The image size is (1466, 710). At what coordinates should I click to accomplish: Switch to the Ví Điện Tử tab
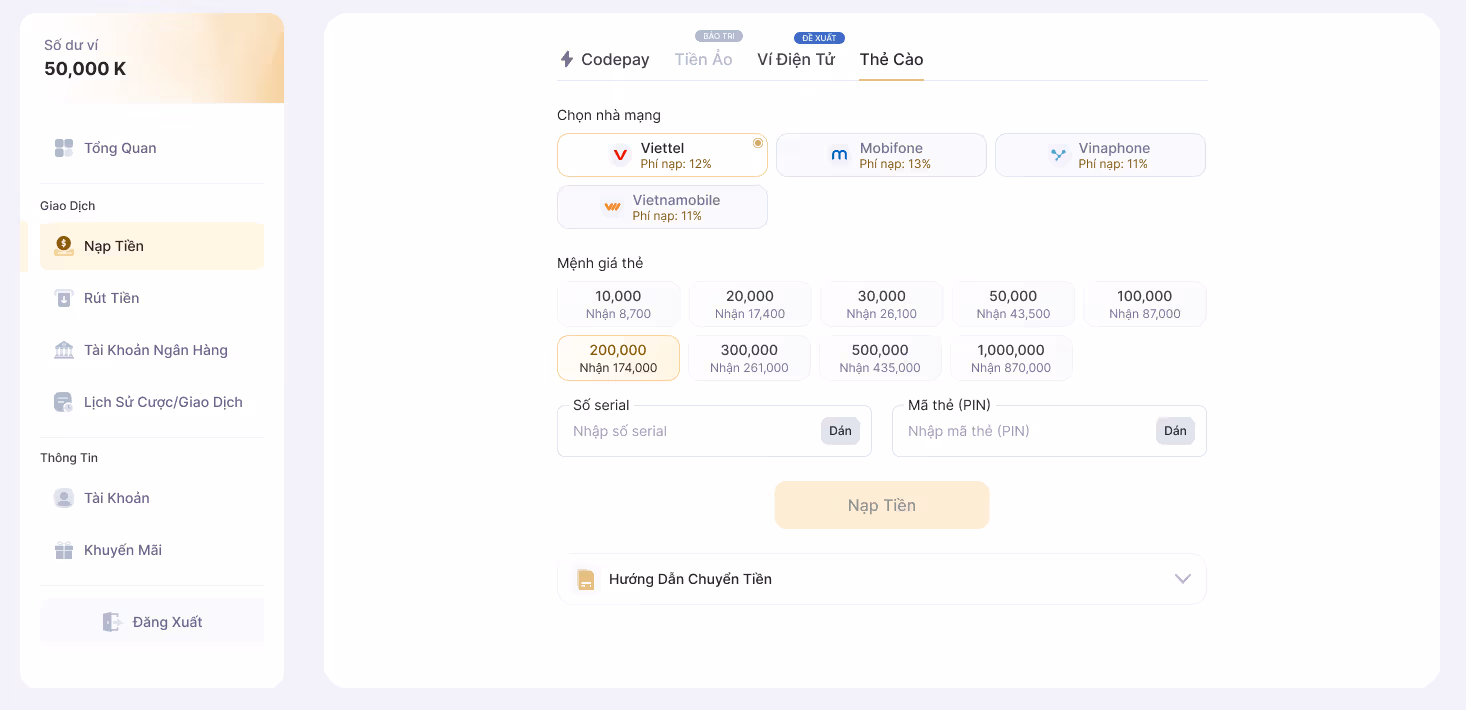[x=796, y=59]
